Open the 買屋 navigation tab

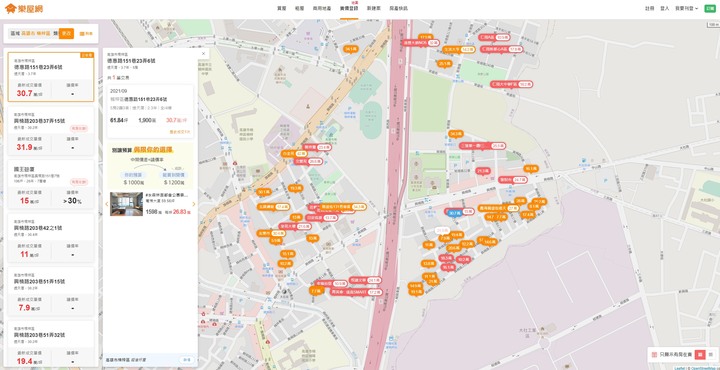coord(281,8)
